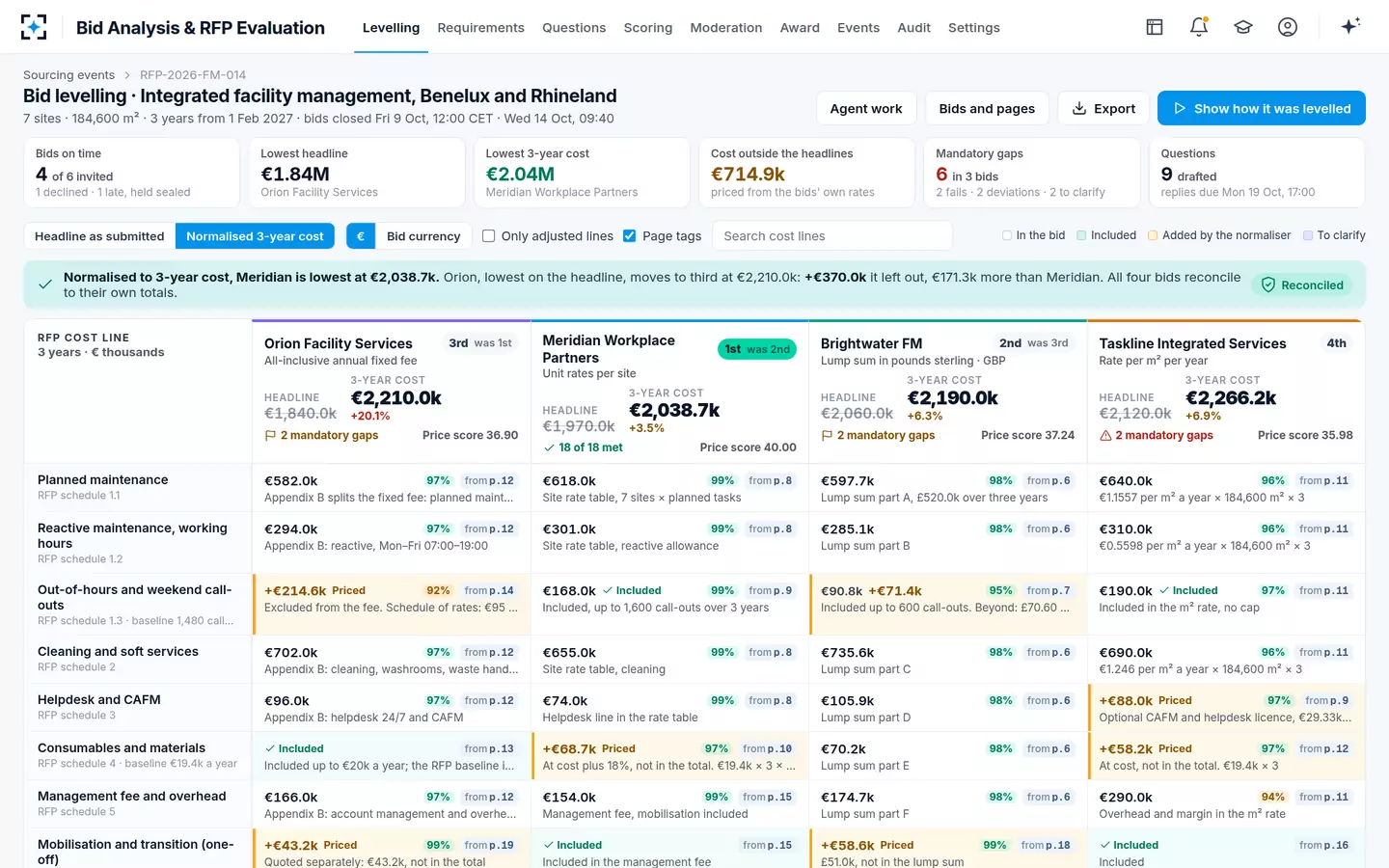Click the green check icon in the normalised banner
Image resolution: width=1389 pixels, height=868 pixels.
pos(44,285)
